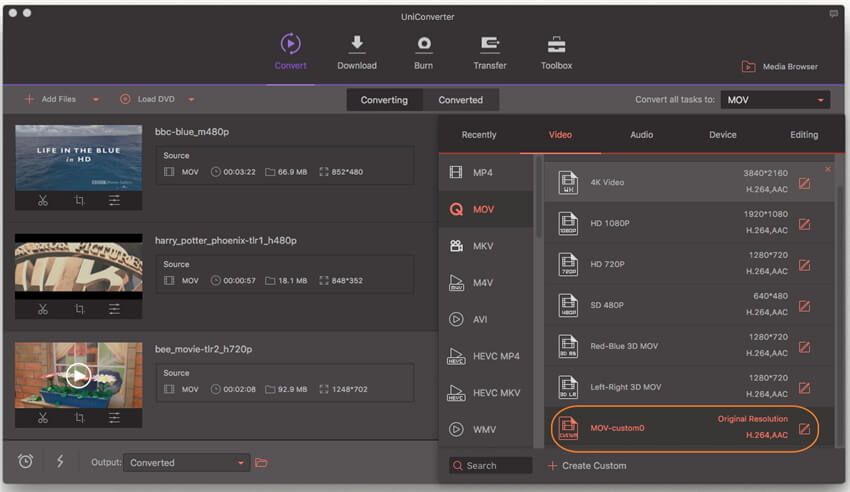850x492 pixels.
Task: Switch to the Converted tab
Action: 461,100
